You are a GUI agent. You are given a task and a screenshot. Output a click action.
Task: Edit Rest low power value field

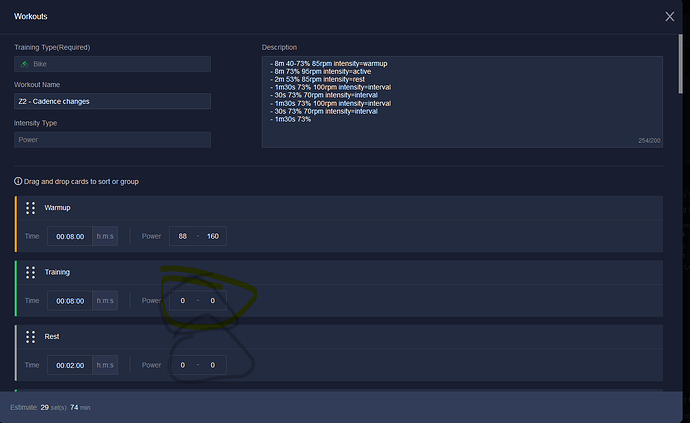pos(183,365)
